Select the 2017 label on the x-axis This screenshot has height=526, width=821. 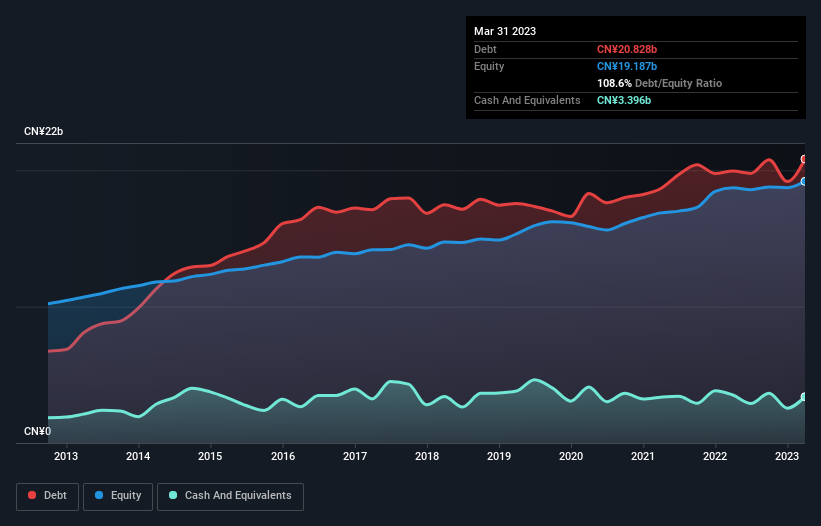coord(354,457)
